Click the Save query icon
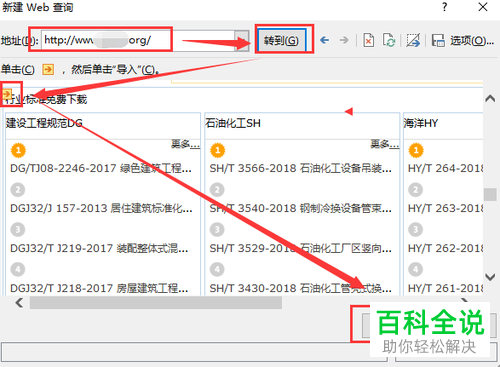This screenshot has height=367, width=500. (x=438, y=40)
